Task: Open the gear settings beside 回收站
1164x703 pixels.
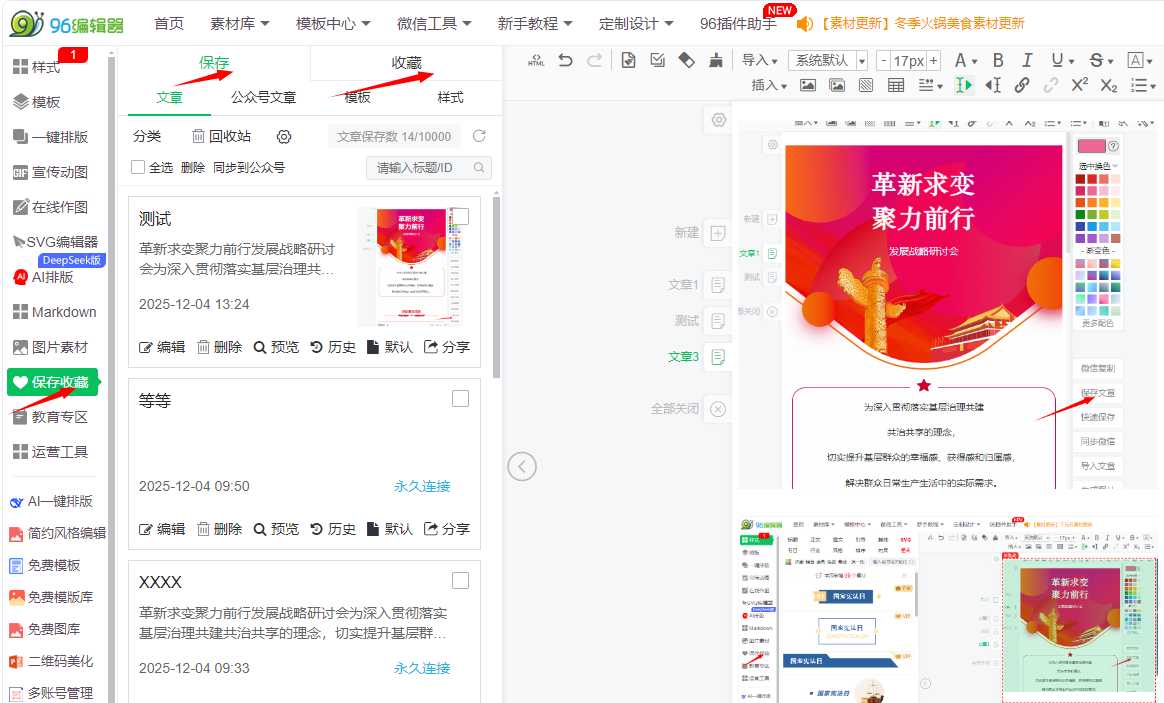Action: coord(284,137)
